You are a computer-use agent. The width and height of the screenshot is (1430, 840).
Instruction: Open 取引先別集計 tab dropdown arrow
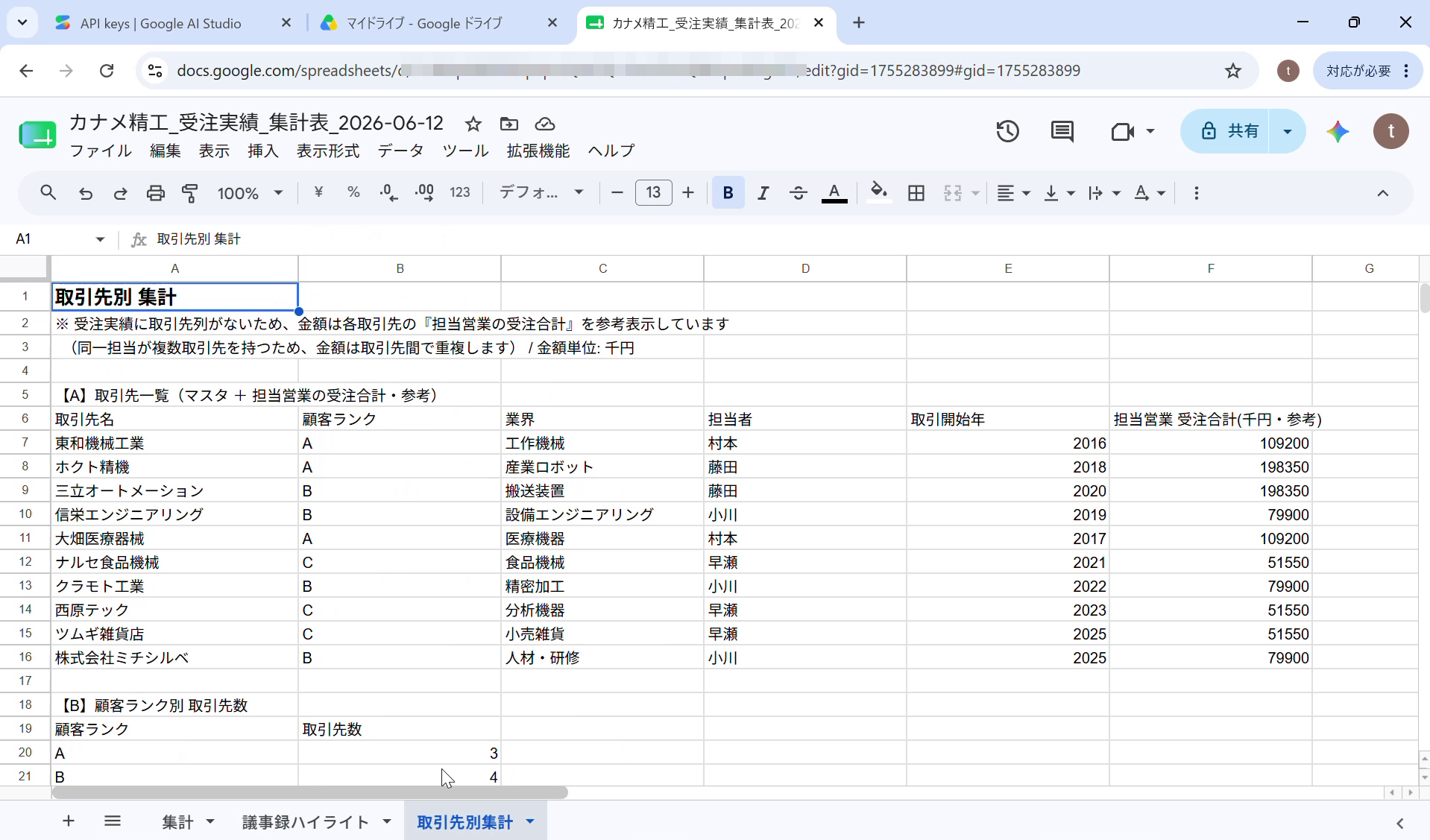pos(530,821)
